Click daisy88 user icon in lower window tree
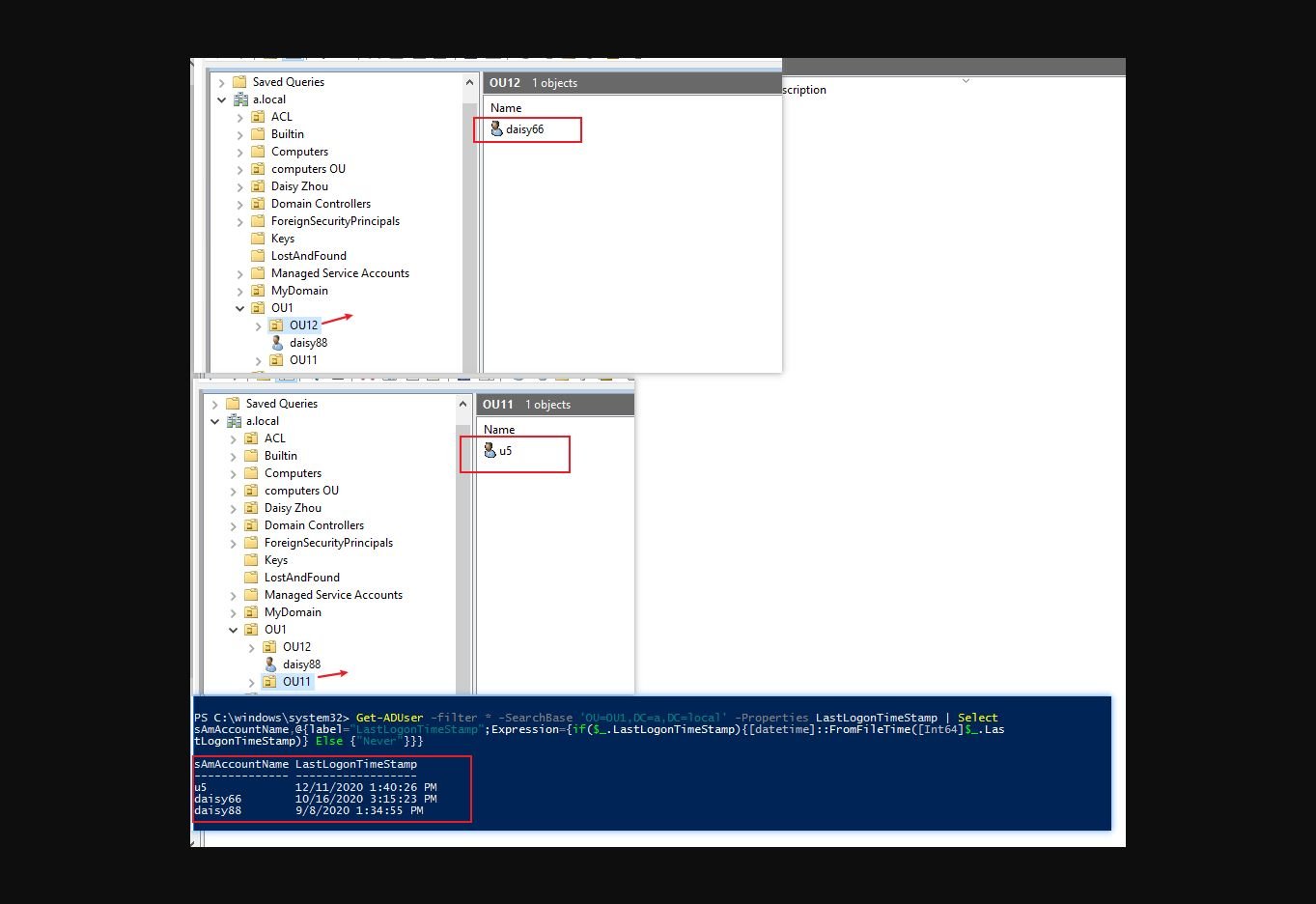The width and height of the screenshot is (1316, 904). click(270, 664)
